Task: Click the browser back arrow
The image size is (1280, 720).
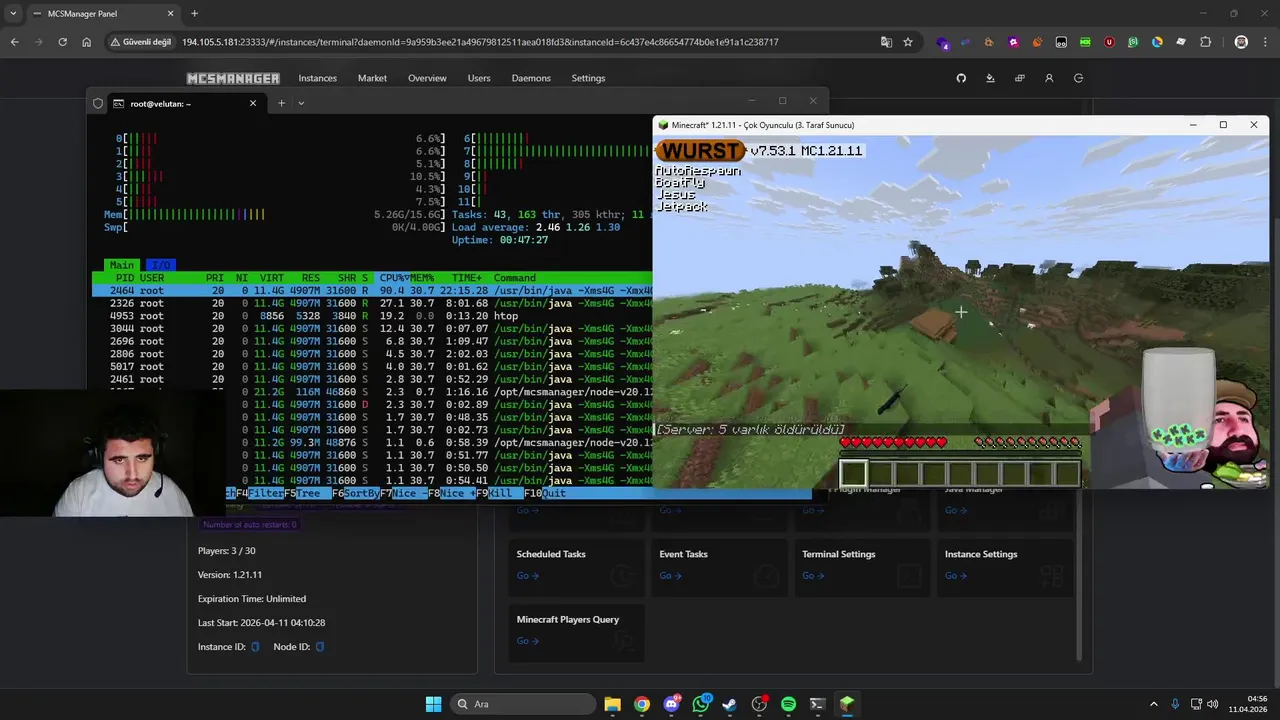Action: [x=14, y=42]
